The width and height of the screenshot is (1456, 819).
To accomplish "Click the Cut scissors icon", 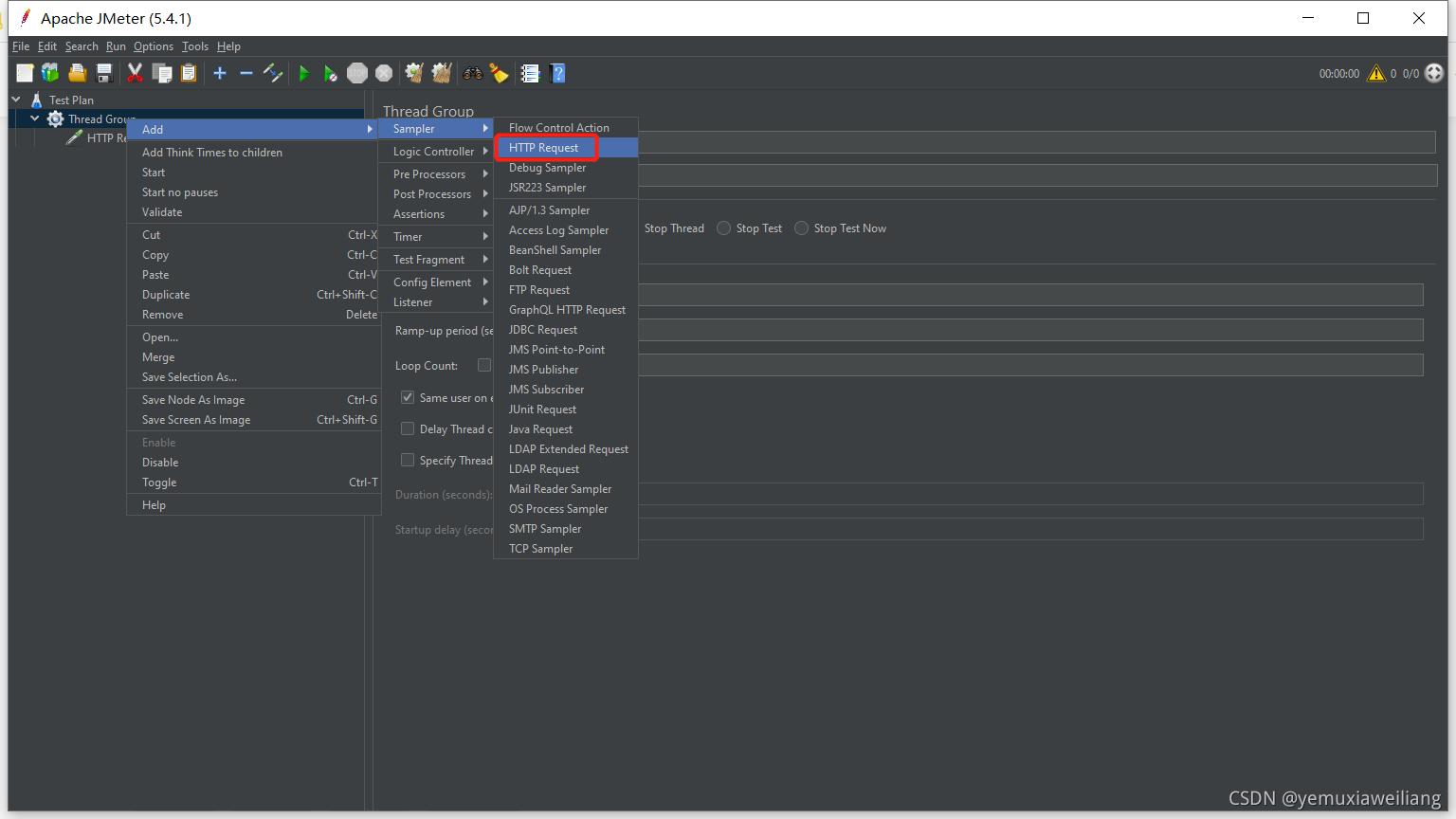I will pos(135,73).
